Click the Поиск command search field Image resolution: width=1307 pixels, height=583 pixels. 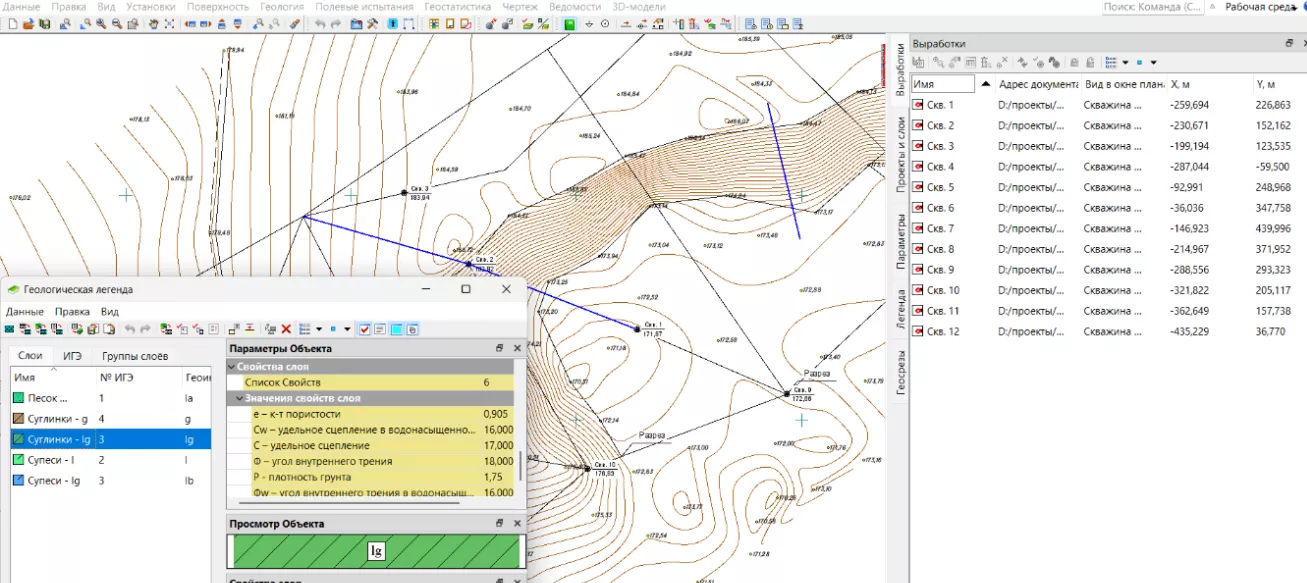1153,7
